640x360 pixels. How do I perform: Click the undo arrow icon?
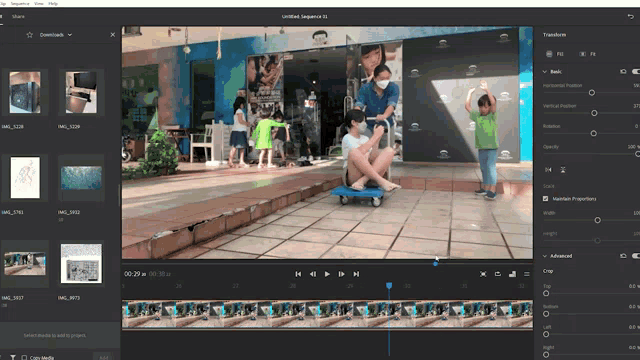[631, 17]
